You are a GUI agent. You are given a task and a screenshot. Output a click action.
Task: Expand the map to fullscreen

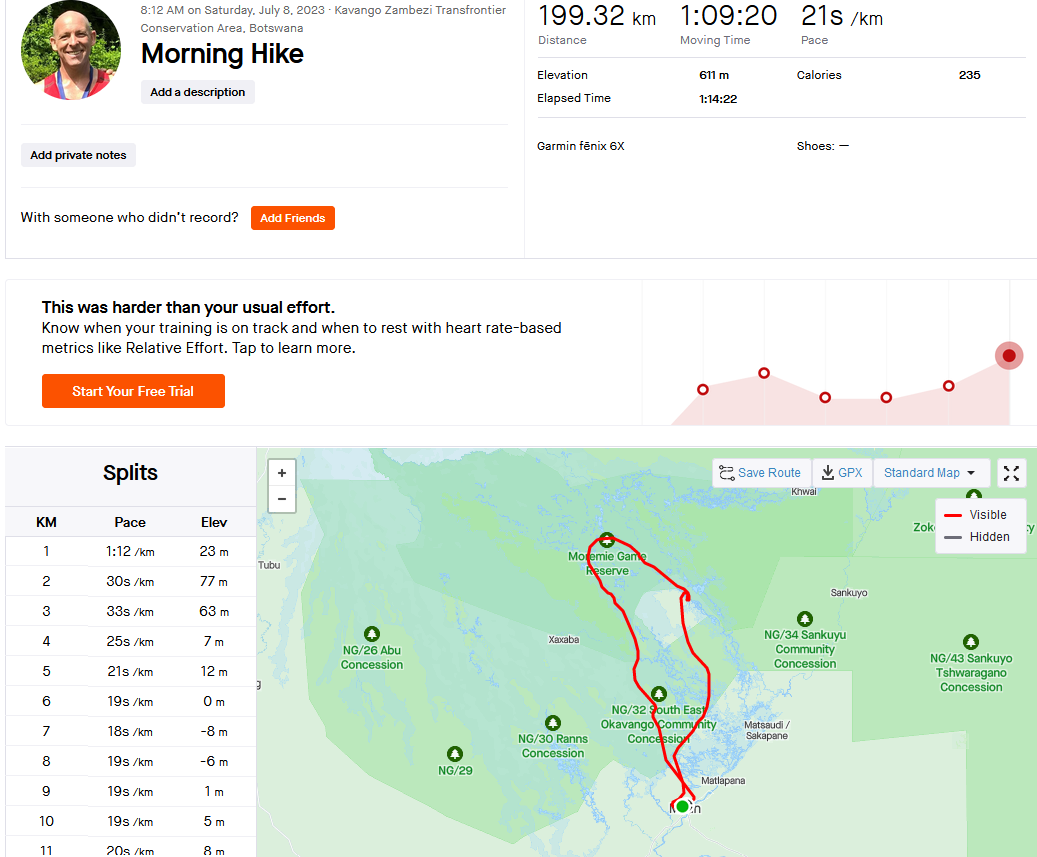tap(1011, 473)
